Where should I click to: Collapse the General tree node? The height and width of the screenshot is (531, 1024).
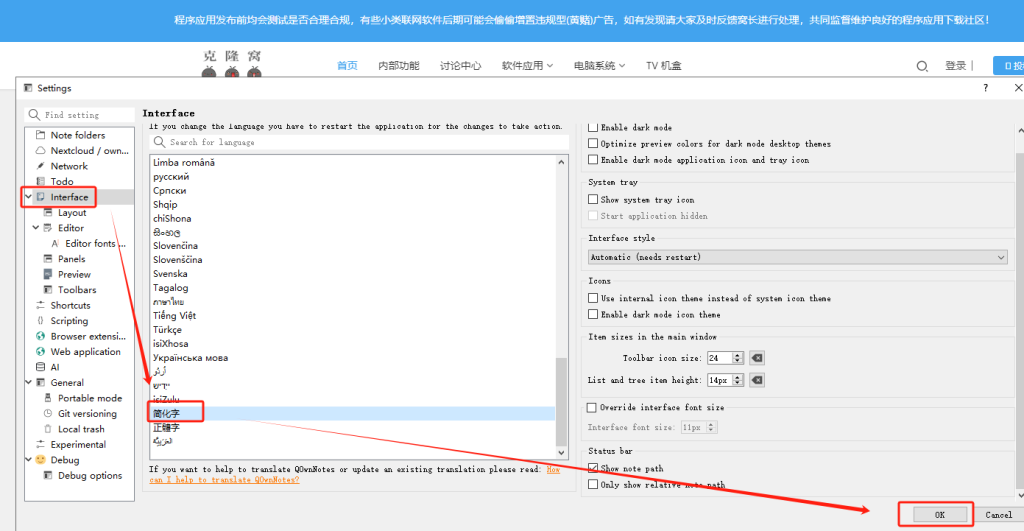pyautogui.click(x=29, y=382)
